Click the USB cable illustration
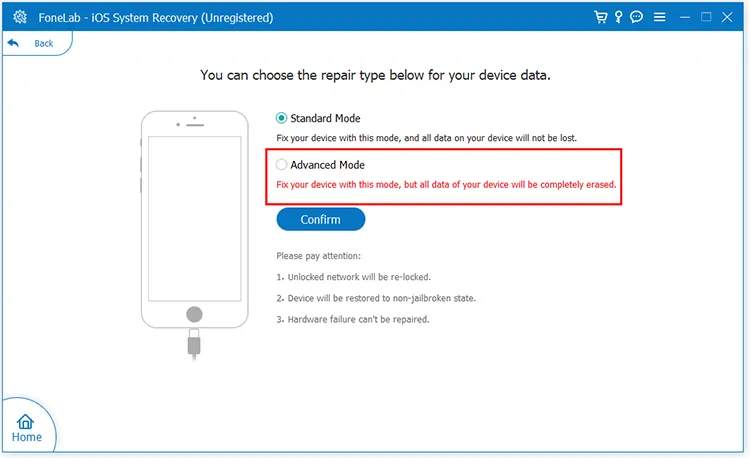The width and height of the screenshot is (750, 458). (x=195, y=345)
